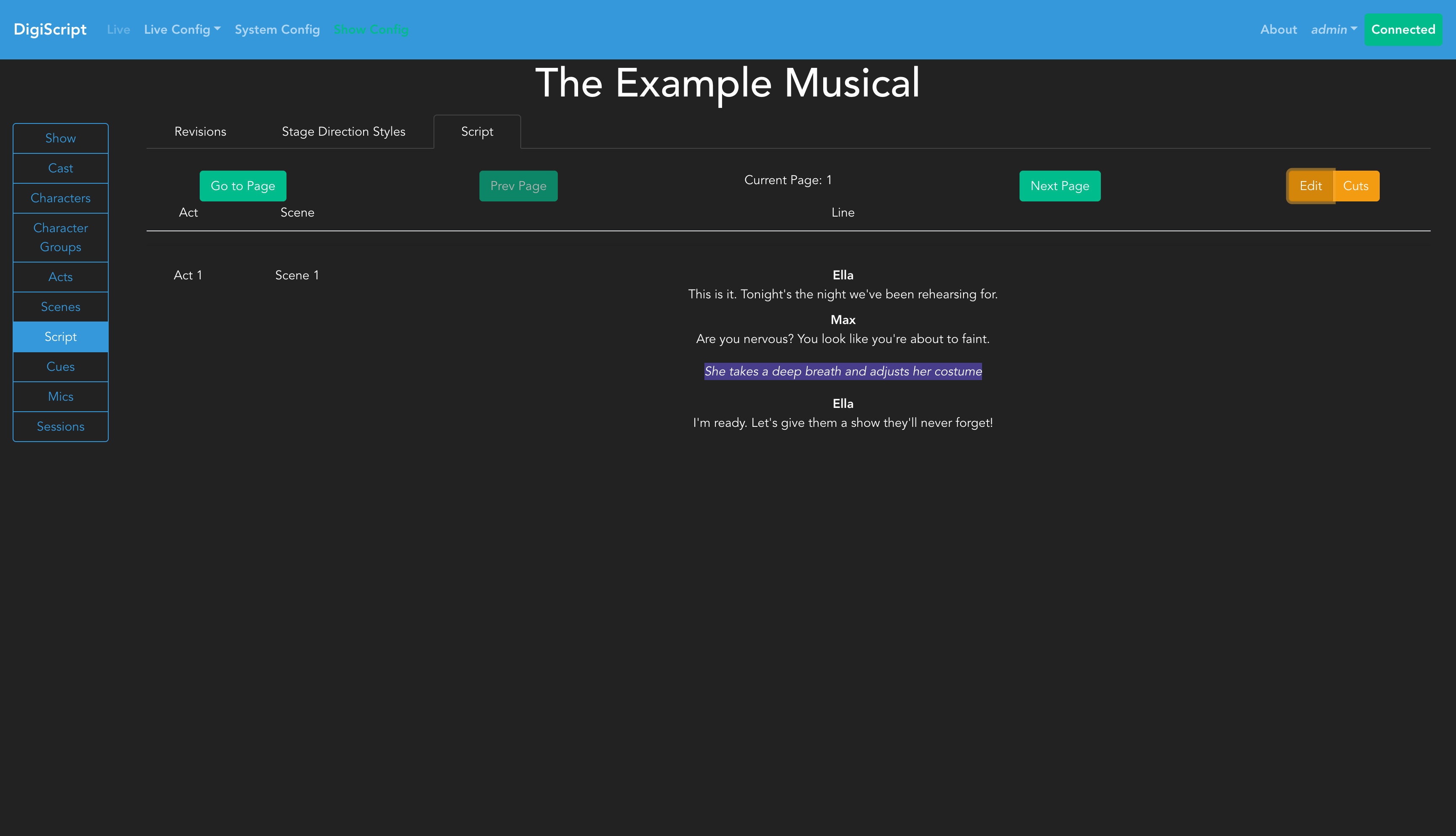Select Cues in the sidebar
Screen dimensions: 1456x836
tap(60, 366)
